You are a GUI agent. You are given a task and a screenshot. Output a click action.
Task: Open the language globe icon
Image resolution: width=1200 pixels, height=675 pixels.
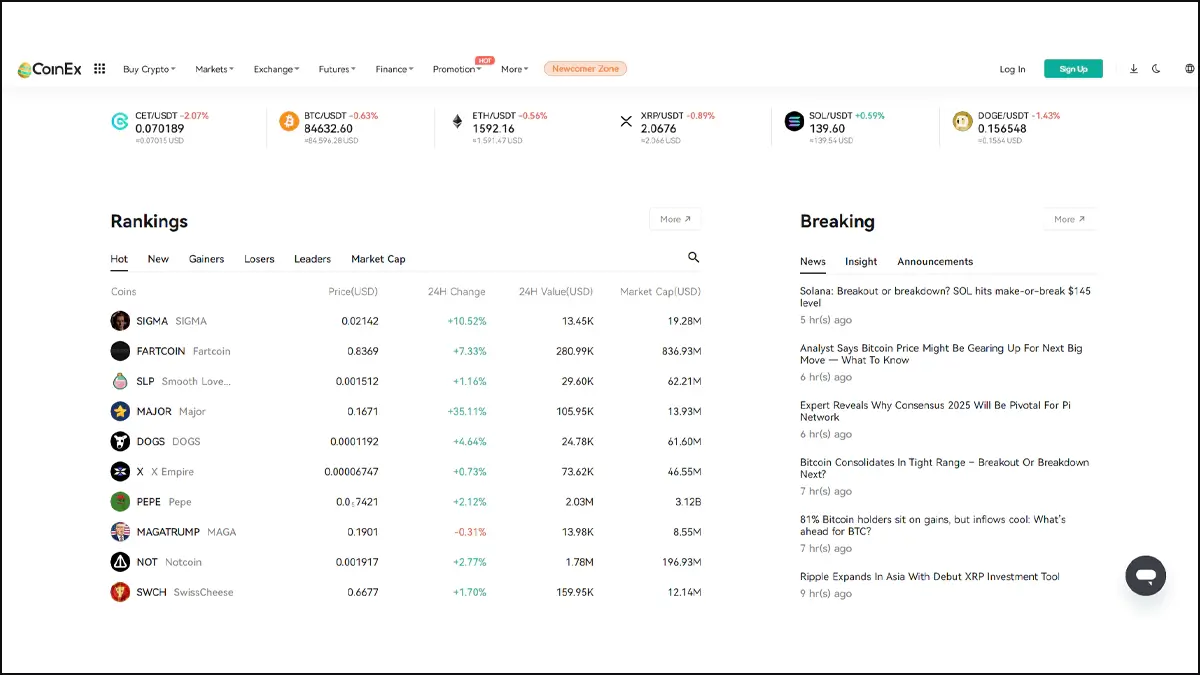pos(1189,69)
